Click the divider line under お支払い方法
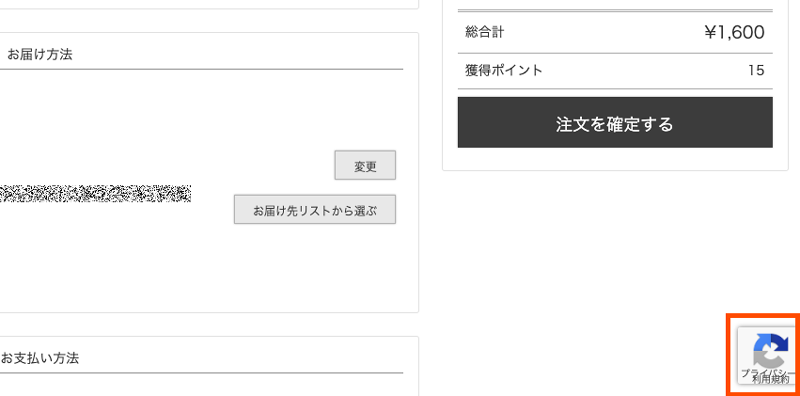Image resolution: width=800 pixels, height=396 pixels. pyautogui.click(x=202, y=373)
